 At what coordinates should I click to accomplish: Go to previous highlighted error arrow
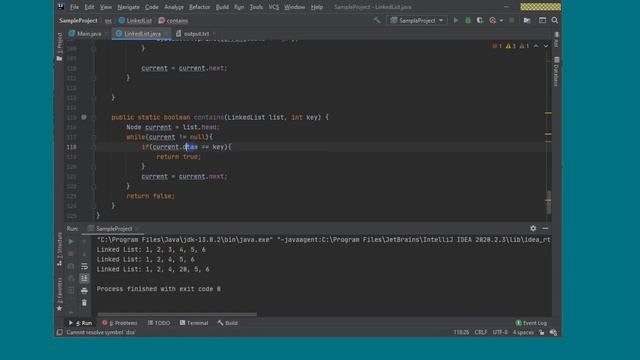tap(536, 46)
